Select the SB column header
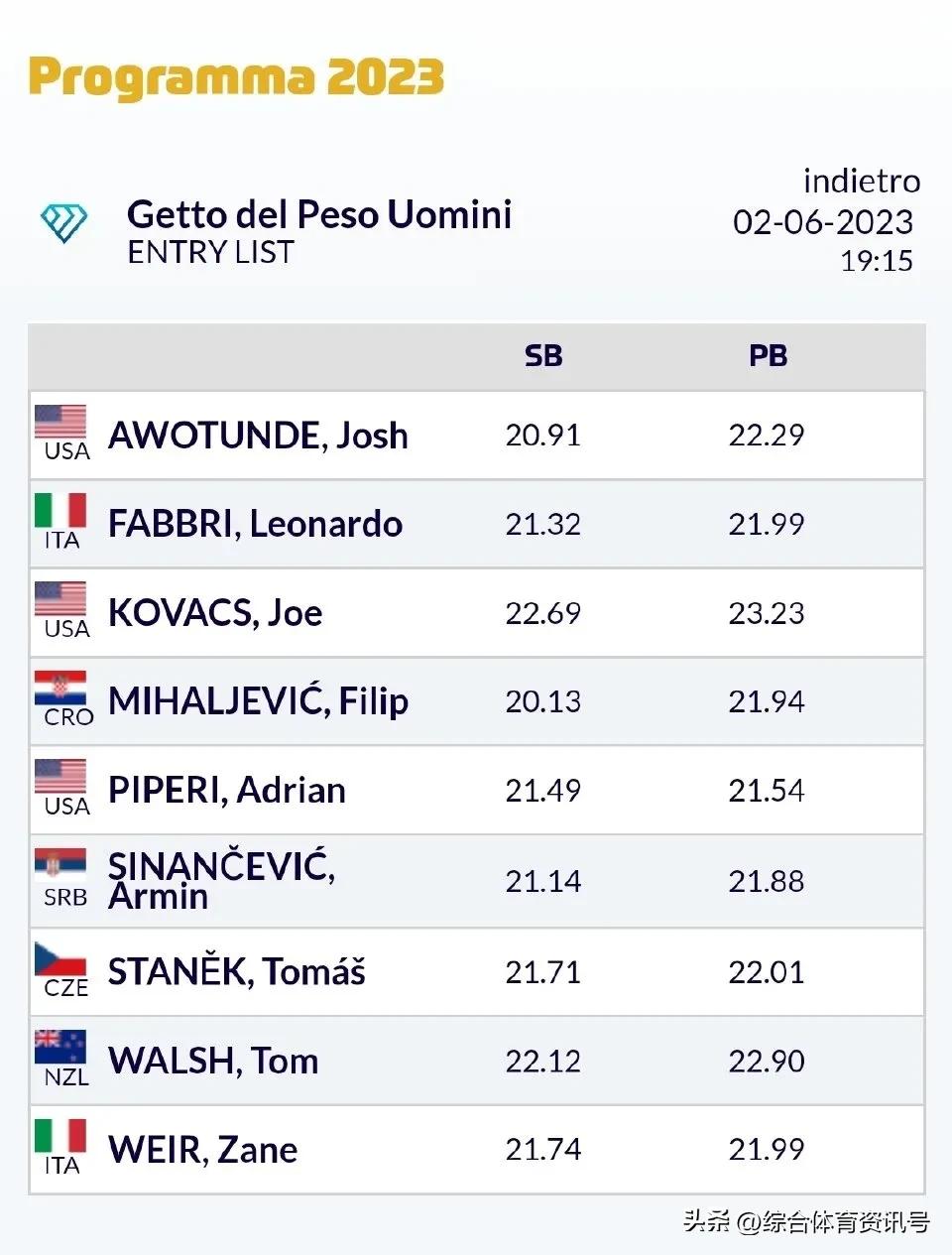This screenshot has width=952, height=1255. pyautogui.click(x=543, y=356)
